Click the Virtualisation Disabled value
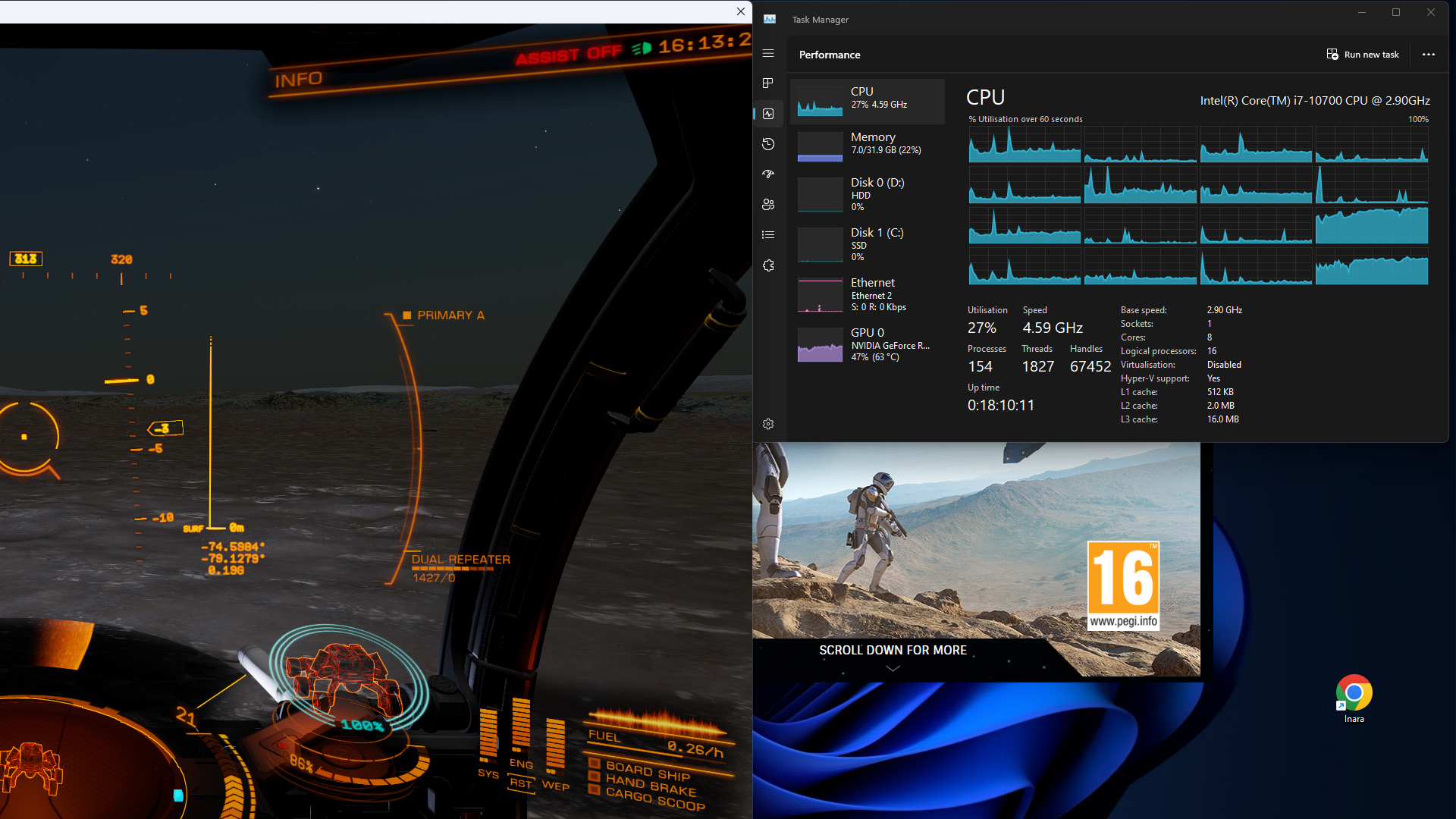 (1224, 365)
